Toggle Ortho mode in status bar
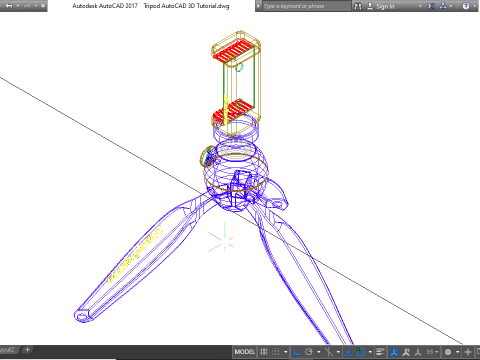 coord(297,352)
